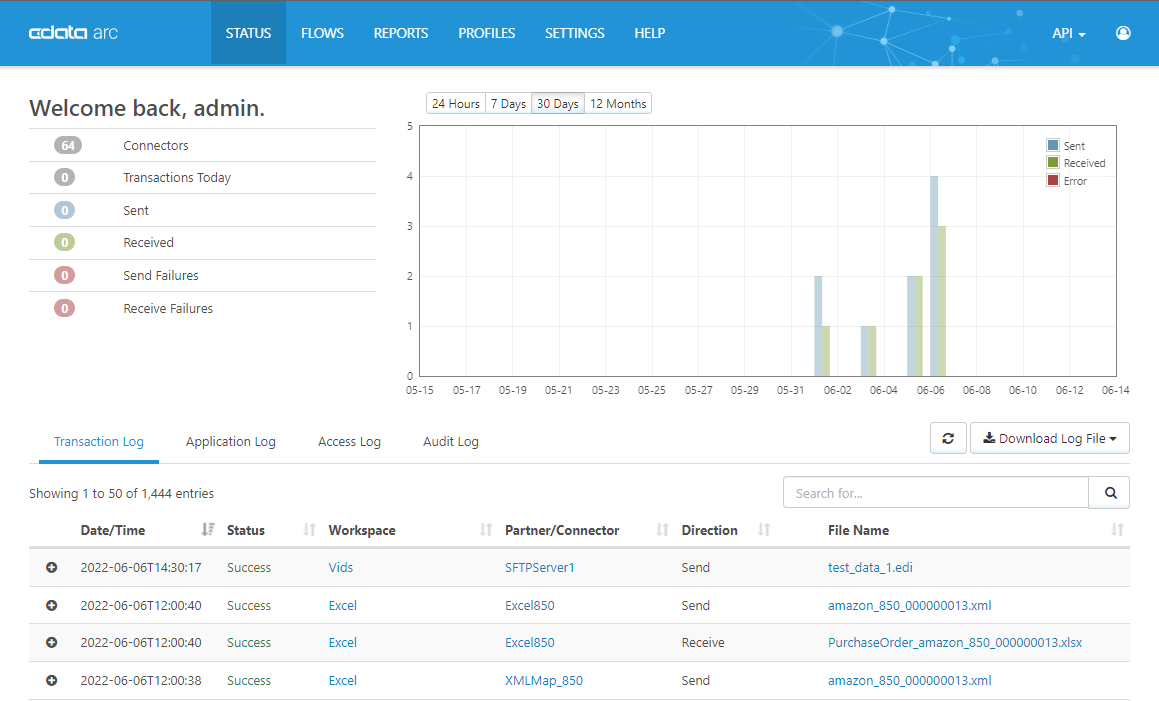The width and height of the screenshot is (1159, 701).
Task: Select the 24 Hours chart range
Action: point(455,104)
